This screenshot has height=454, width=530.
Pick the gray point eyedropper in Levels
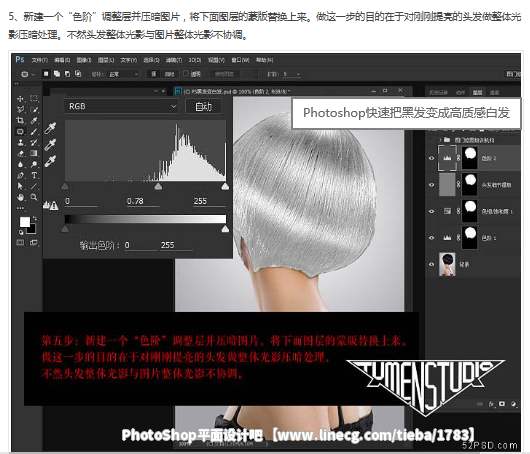click(x=51, y=145)
